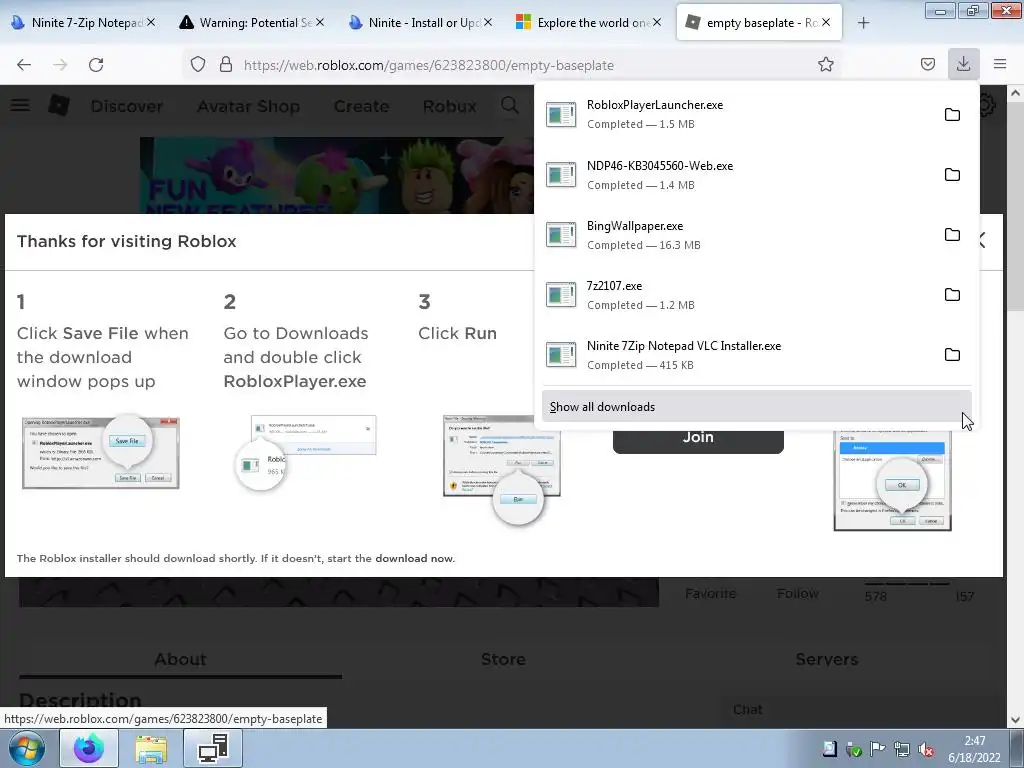Open folder for 7z2107.exe
The width and height of the screenshot is (1024, 768).
(x=952, y=295)
